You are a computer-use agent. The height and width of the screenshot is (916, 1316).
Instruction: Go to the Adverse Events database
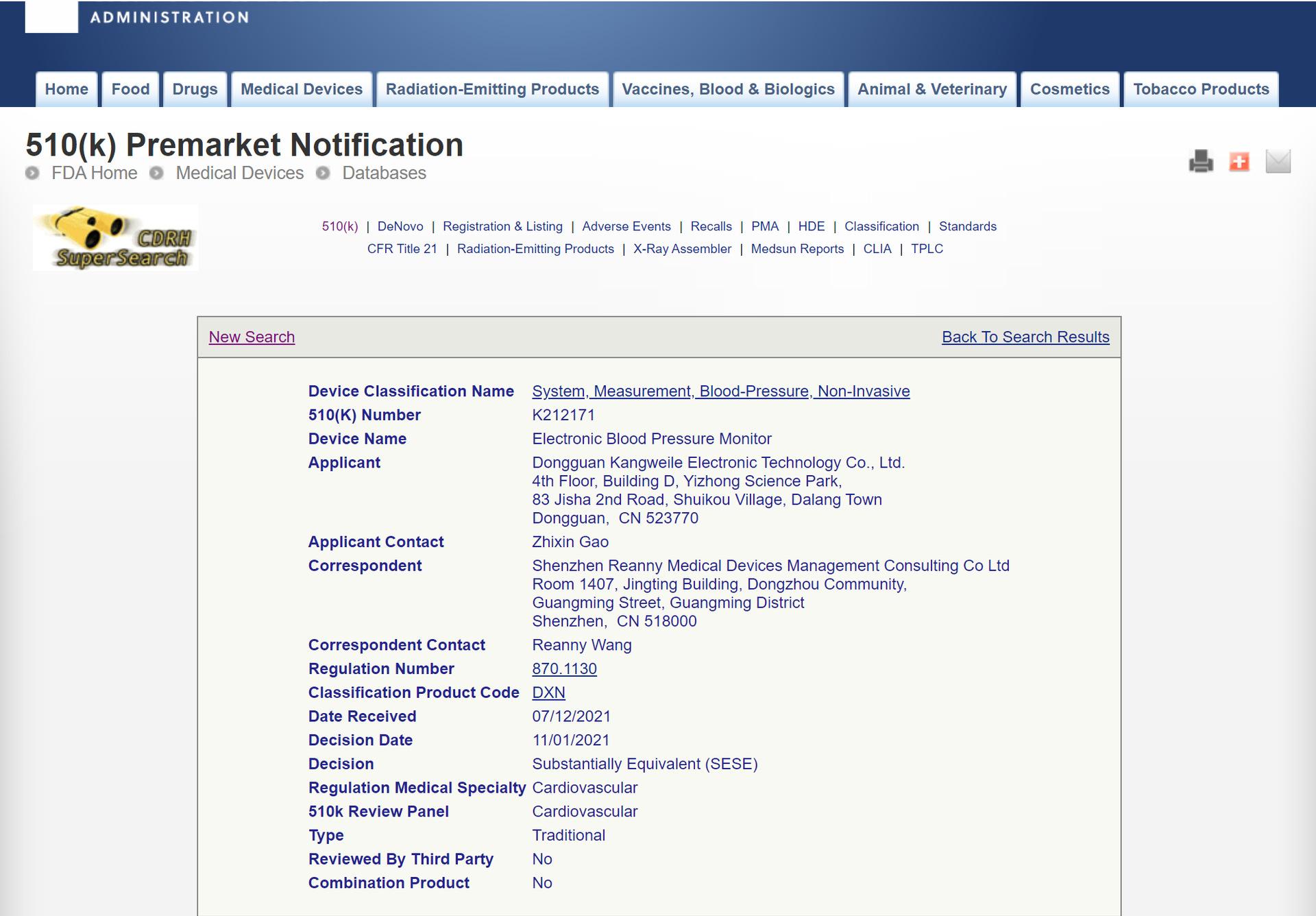(626, 226)
